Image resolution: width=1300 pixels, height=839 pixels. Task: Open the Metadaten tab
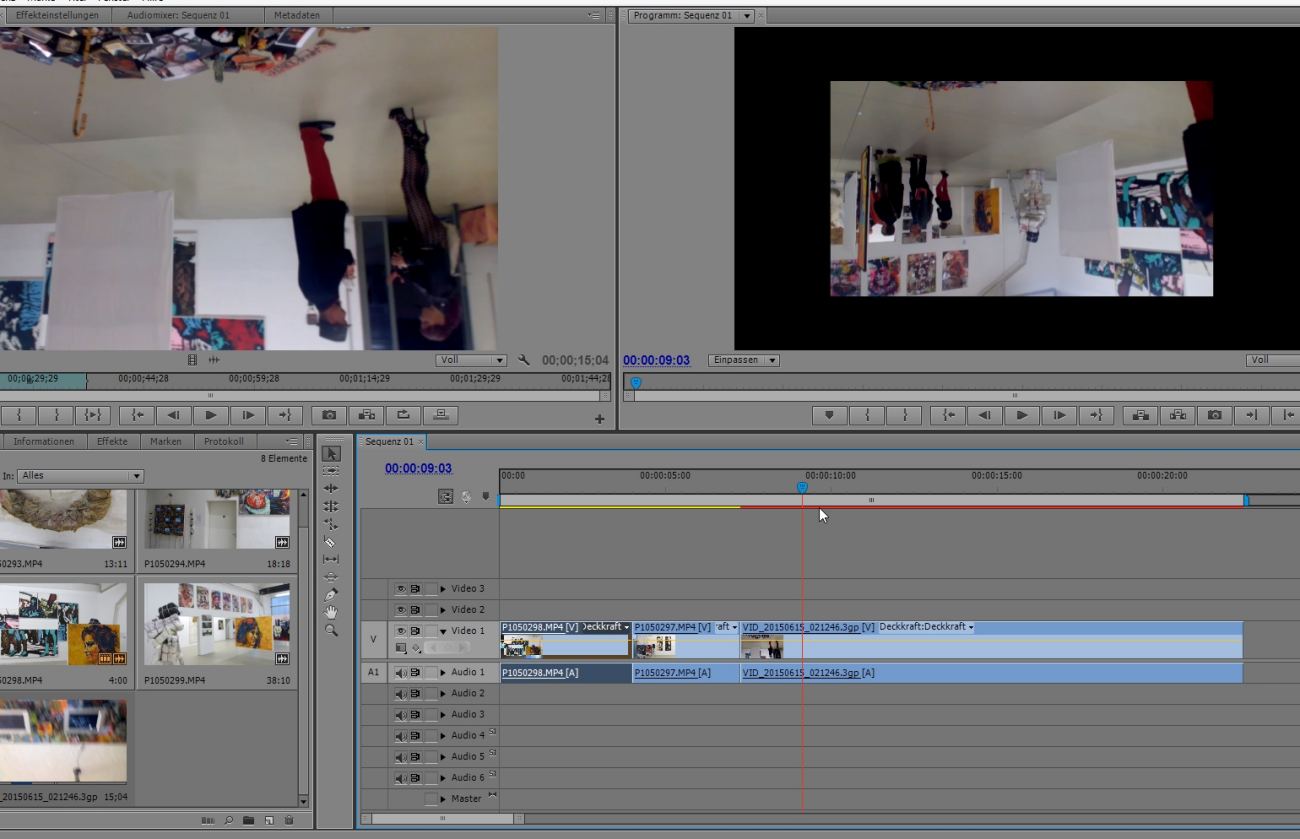297,15
